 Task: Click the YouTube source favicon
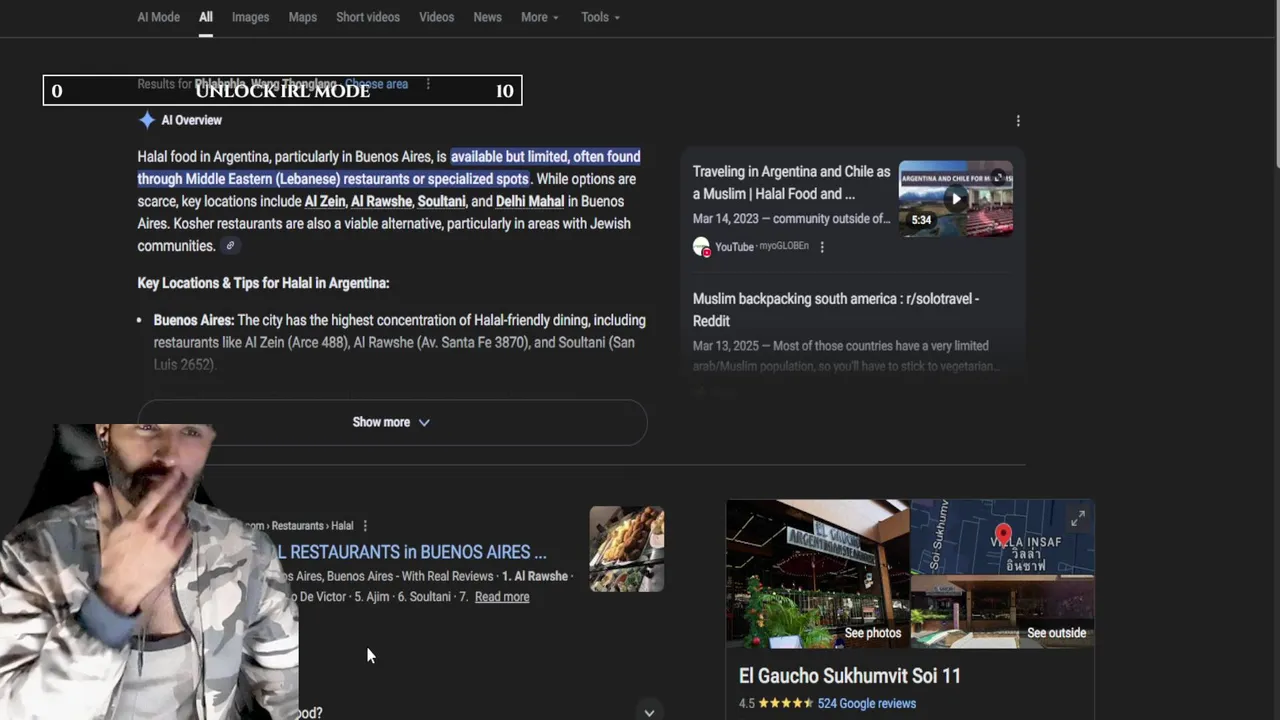tap(701, 247)
